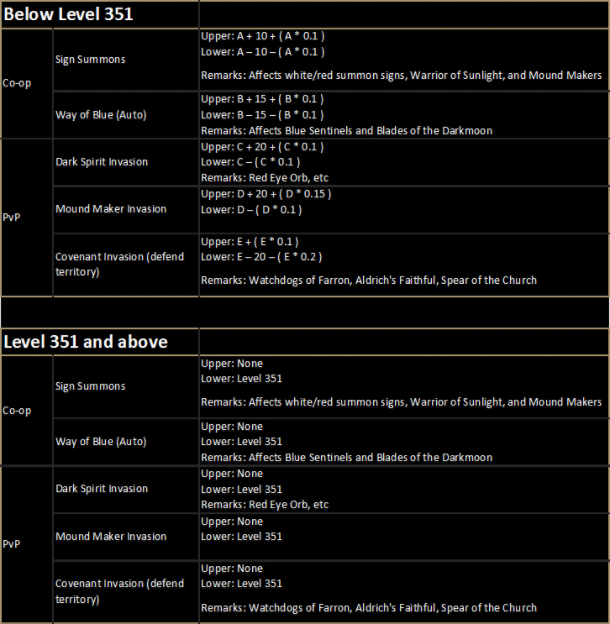Select "Dark Spirit Invasion" in the Below Level 351 table
The image size is (610, 624).
click(x=101, y=162)
